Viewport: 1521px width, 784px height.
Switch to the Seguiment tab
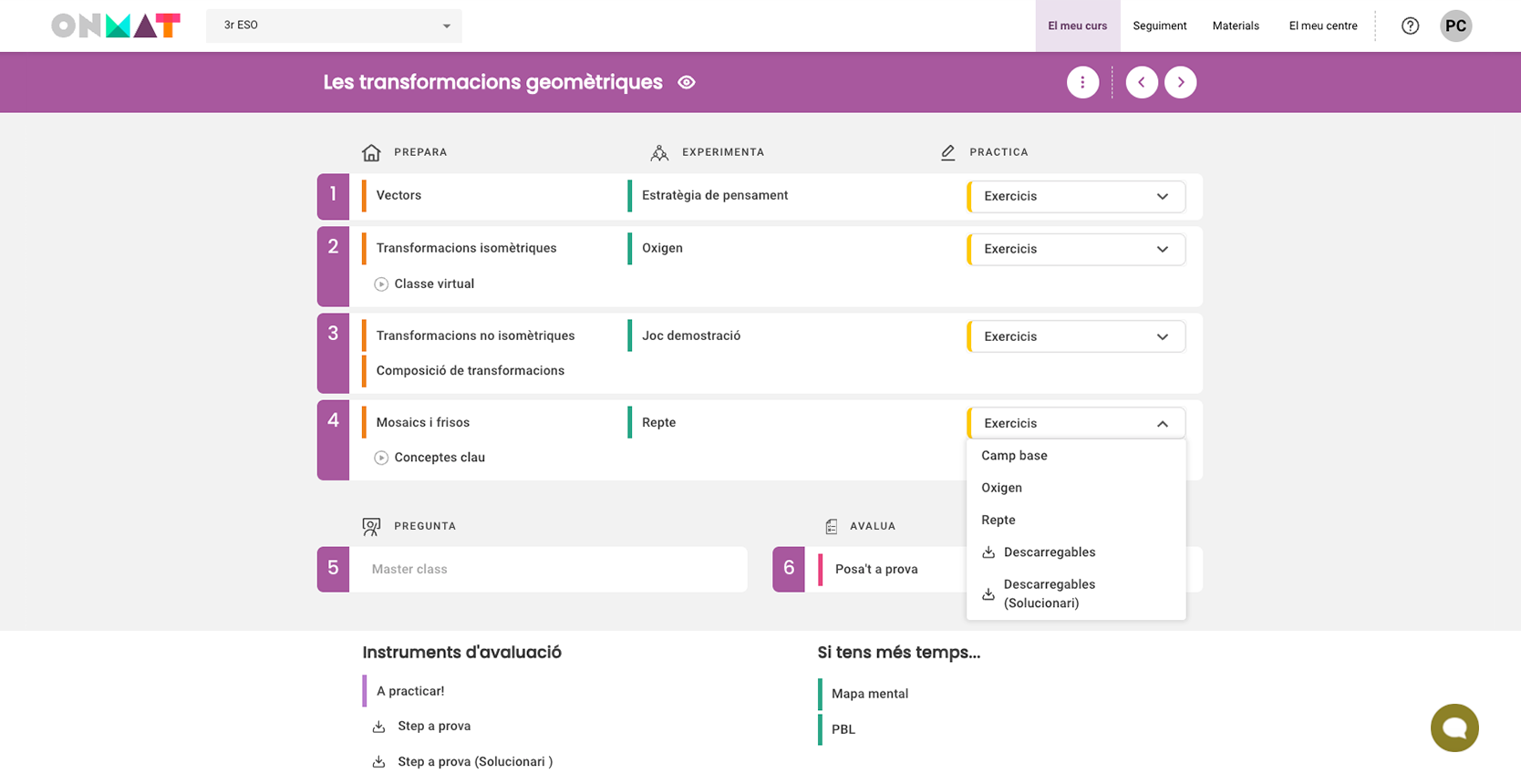point(1159,26)
